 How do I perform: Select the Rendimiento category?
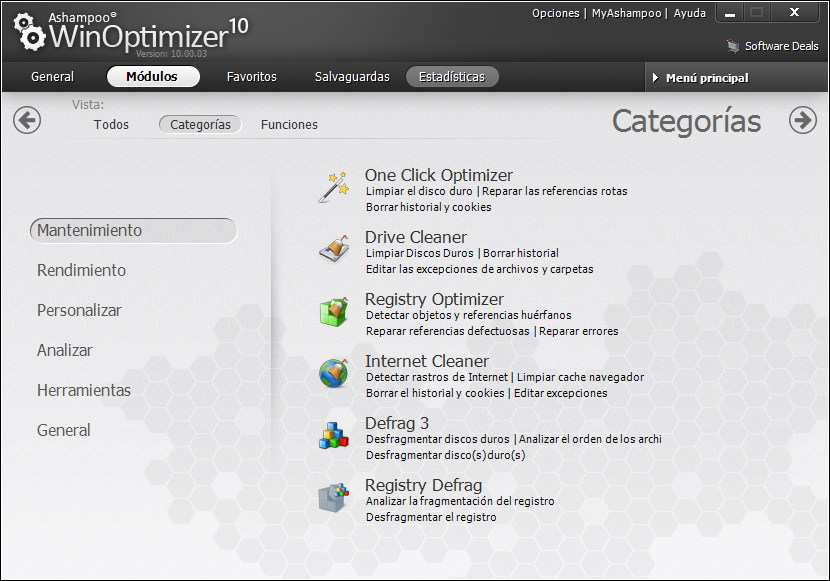click(x=82, y=270)
